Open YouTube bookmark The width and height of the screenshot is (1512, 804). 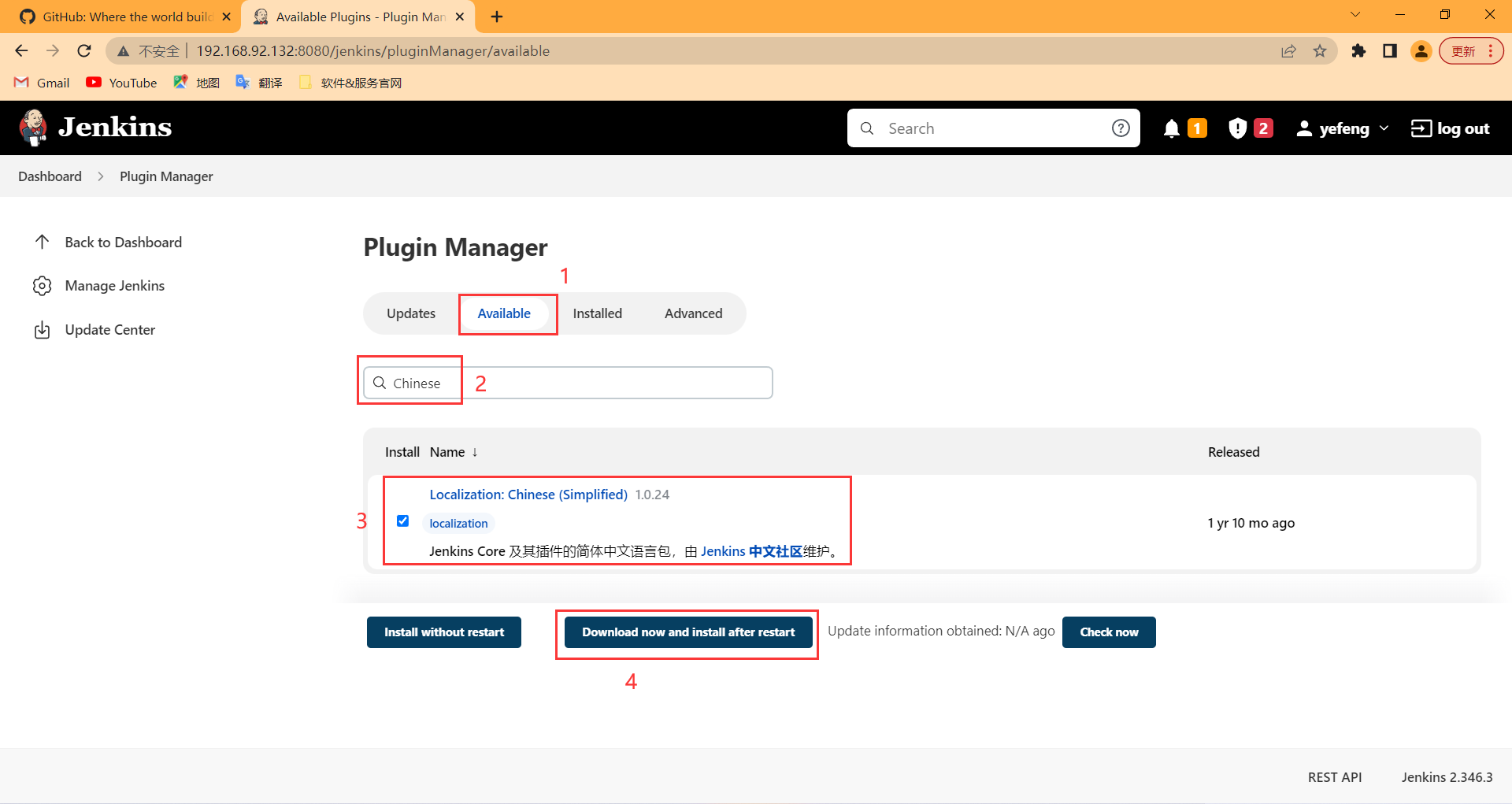coord(121,83)
